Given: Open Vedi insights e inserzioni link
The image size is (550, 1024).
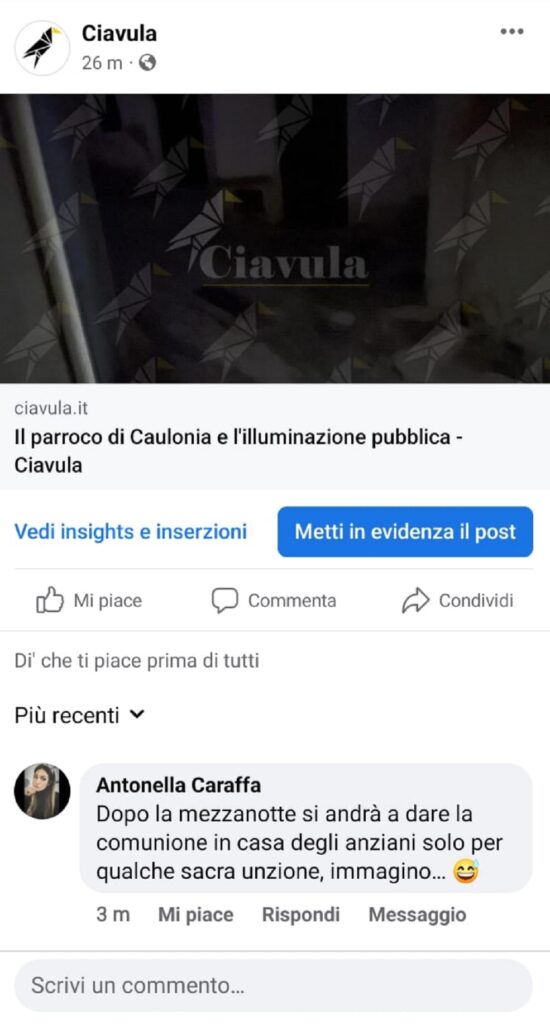Looking at the screenshot, I should (x=131, y=532).
